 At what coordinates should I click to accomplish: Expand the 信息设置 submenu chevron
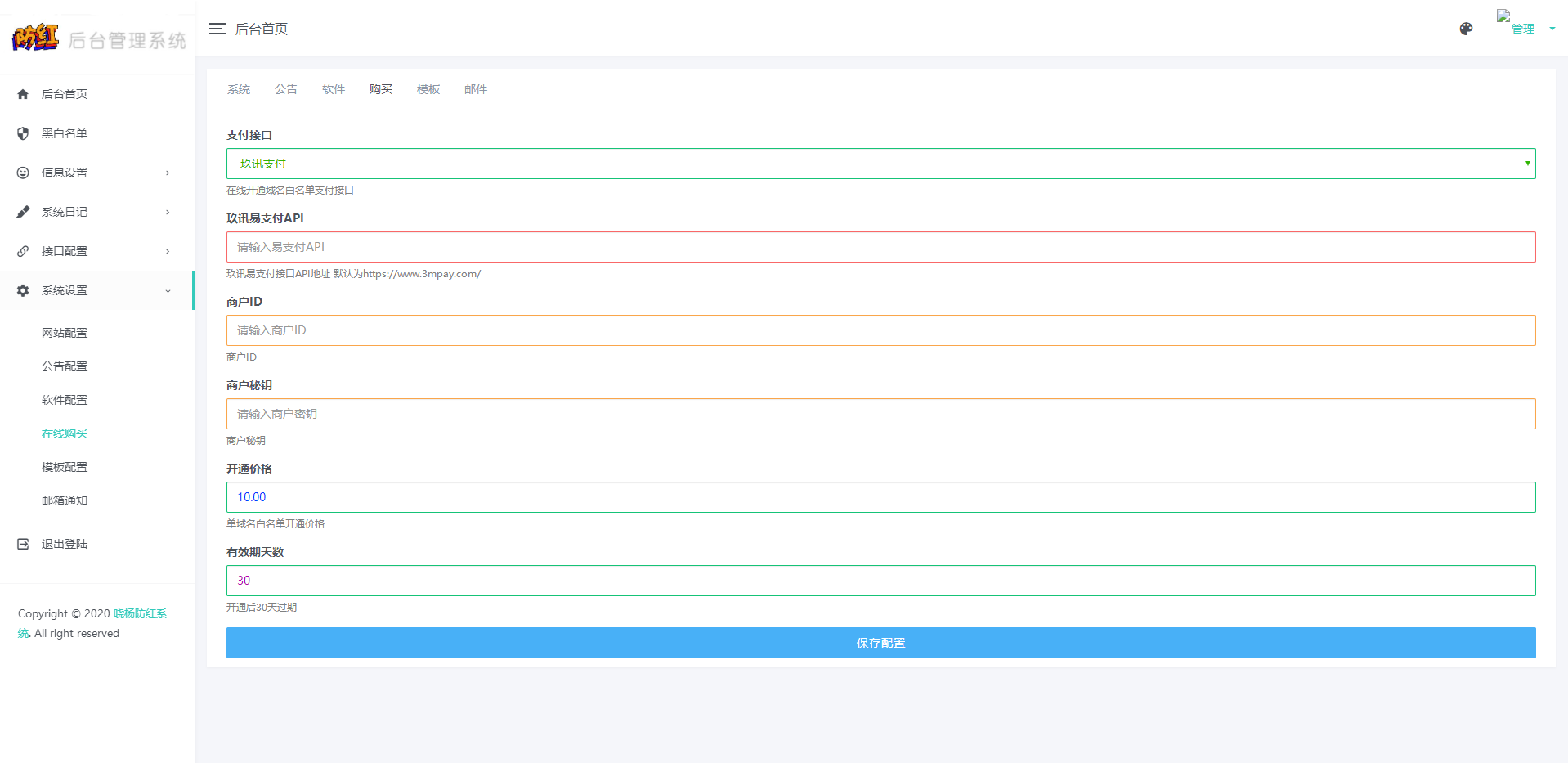[168, 173]
